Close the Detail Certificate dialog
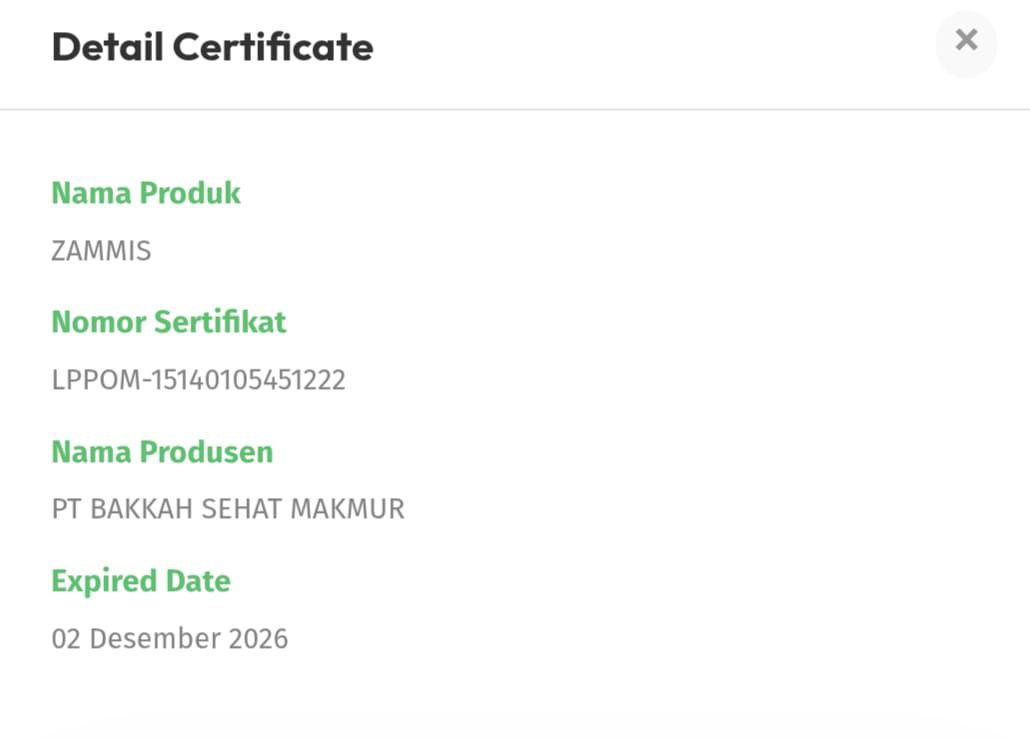1030x739 pixels. coord(966,41)
